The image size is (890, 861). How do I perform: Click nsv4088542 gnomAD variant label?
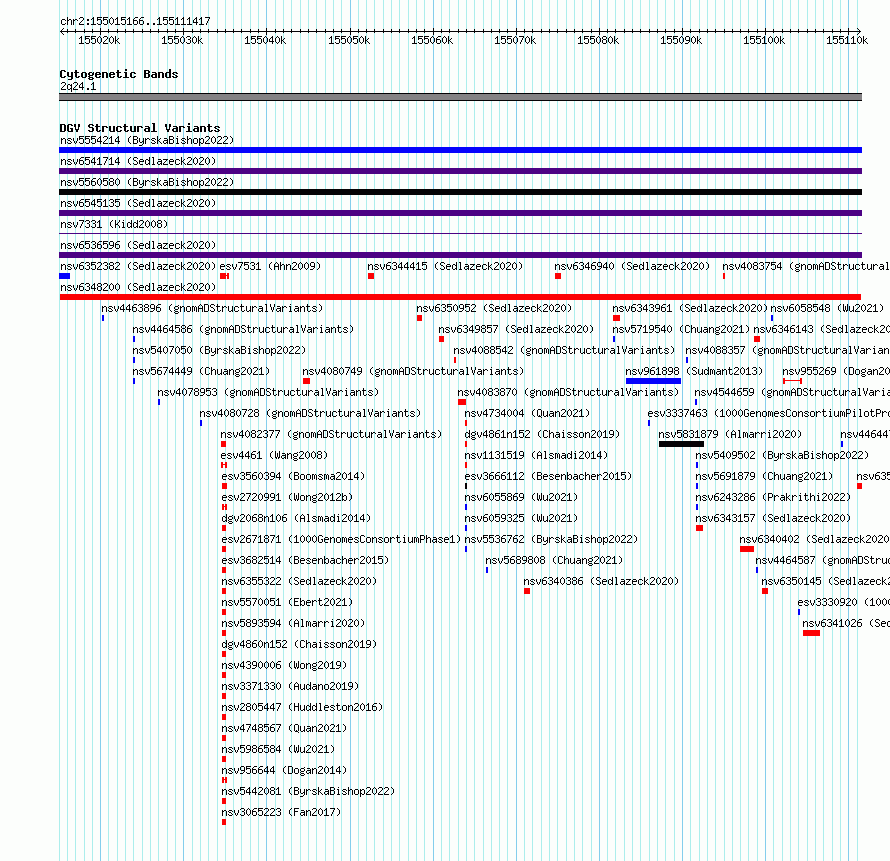pyautogui.click(x=564, y=350)
